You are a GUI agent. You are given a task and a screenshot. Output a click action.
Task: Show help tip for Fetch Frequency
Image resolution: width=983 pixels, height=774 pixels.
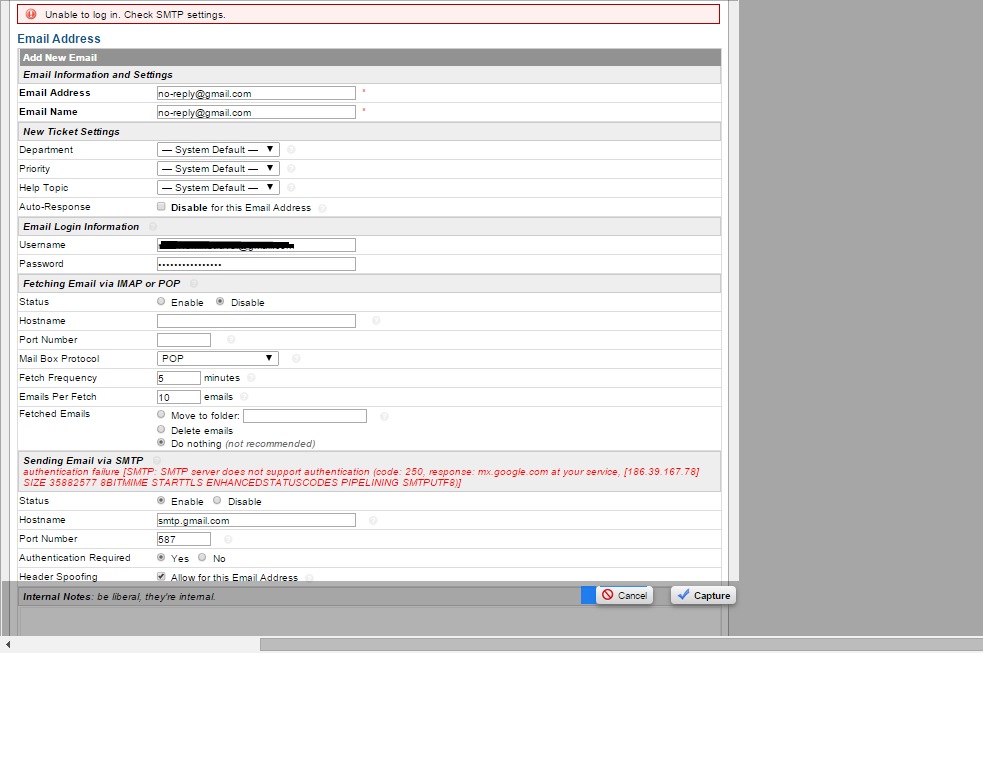coord(251,378)
